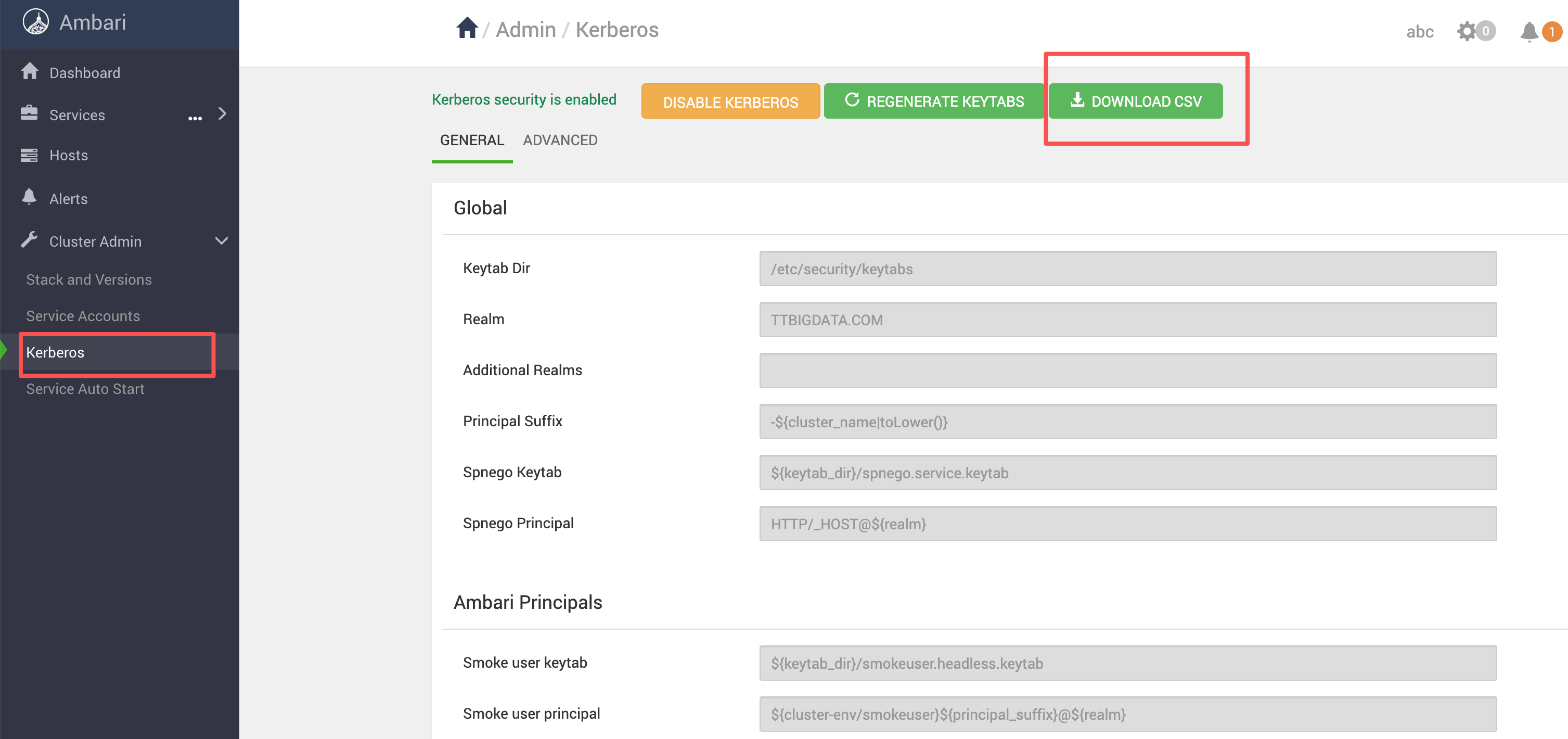Viewport: 1568px width, 739px height.
Task: Click the DISABLE KERBEROS button
Action: click(730, 101)
